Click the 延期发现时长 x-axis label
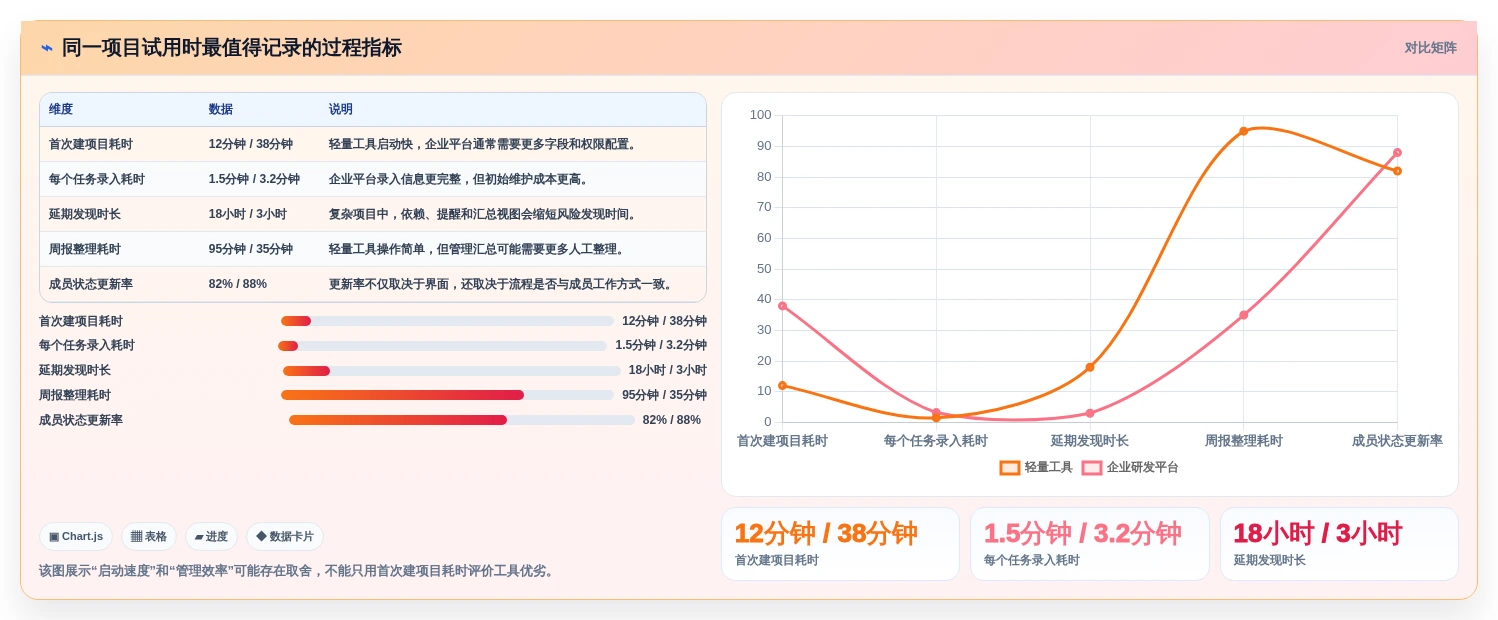 [1090, 441]
